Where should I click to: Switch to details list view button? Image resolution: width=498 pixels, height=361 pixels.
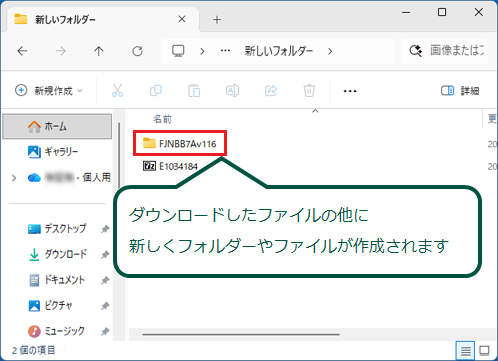465,351
